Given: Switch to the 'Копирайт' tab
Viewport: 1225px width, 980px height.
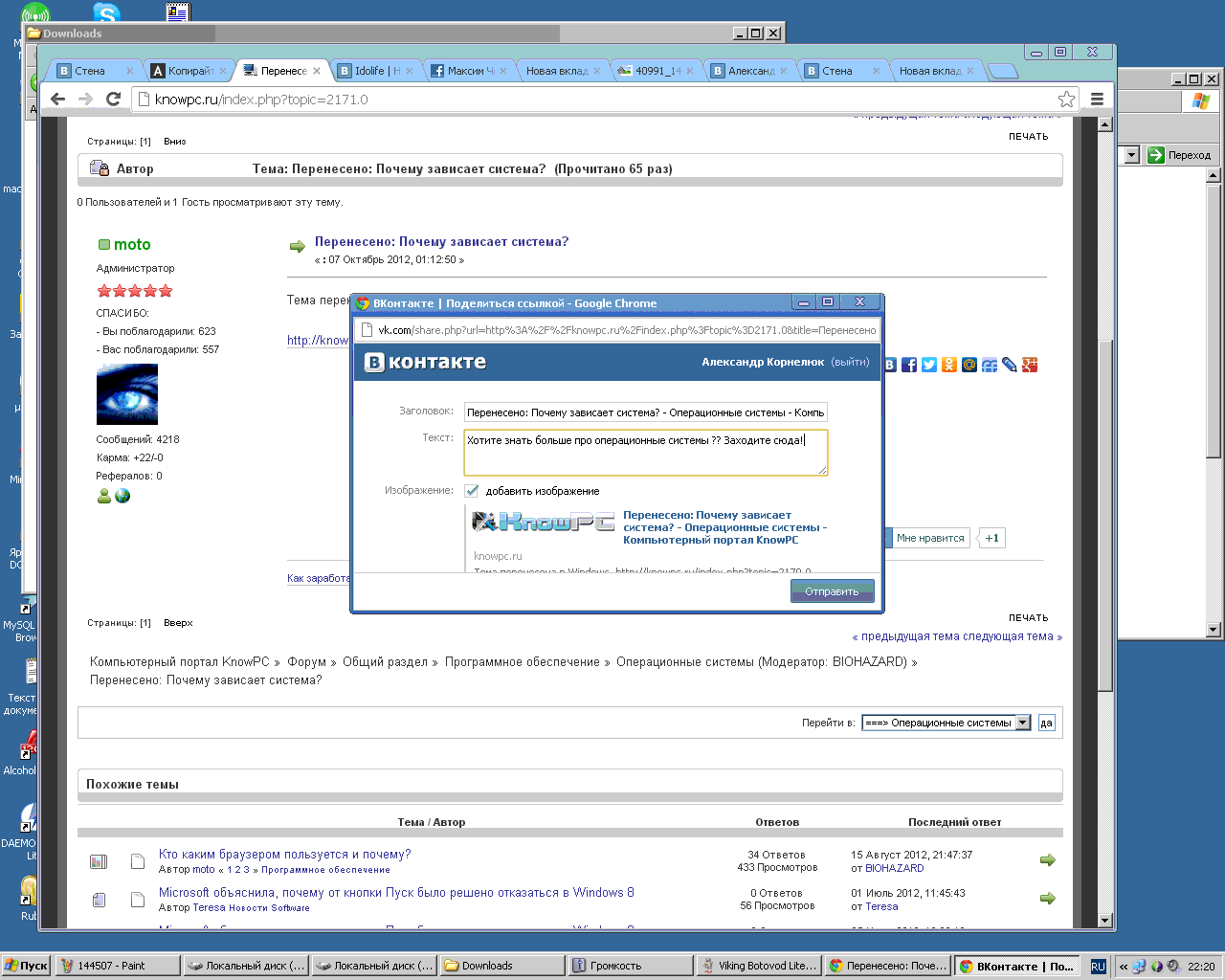Looking at the screenshot, I should click(x=189, y=71).
